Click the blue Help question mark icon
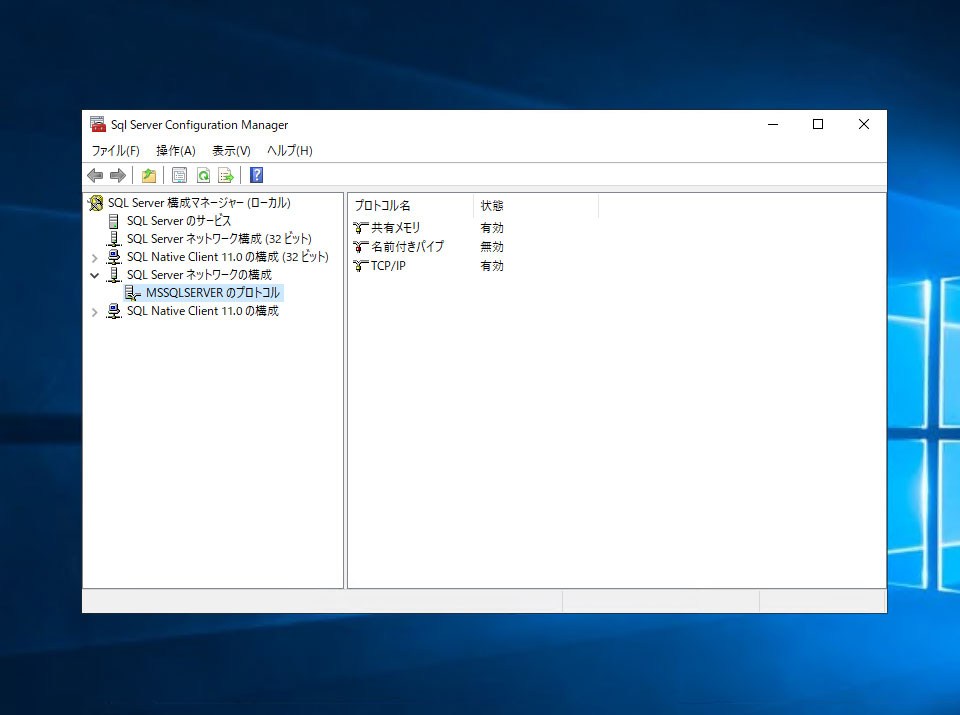The width and height of the screenshot is (960, 715). pyautogui.click(x=257, y=176)
